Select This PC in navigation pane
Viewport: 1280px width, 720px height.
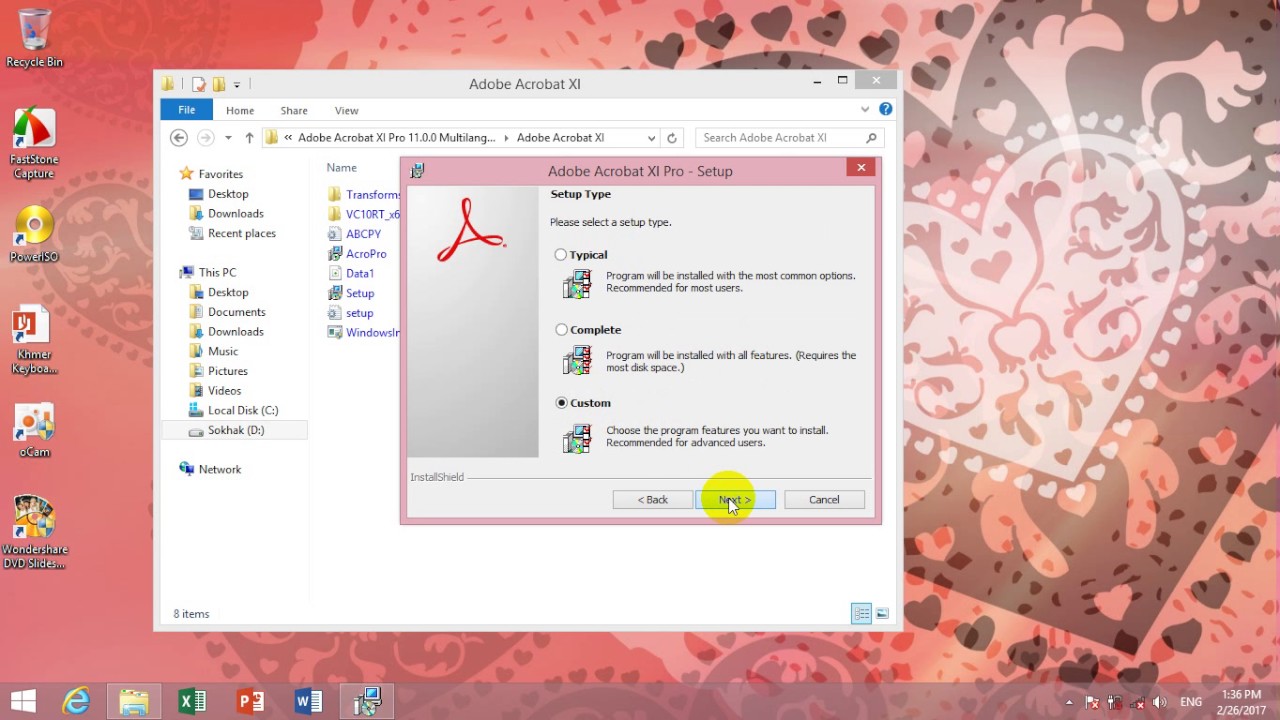tap(217, 272)
